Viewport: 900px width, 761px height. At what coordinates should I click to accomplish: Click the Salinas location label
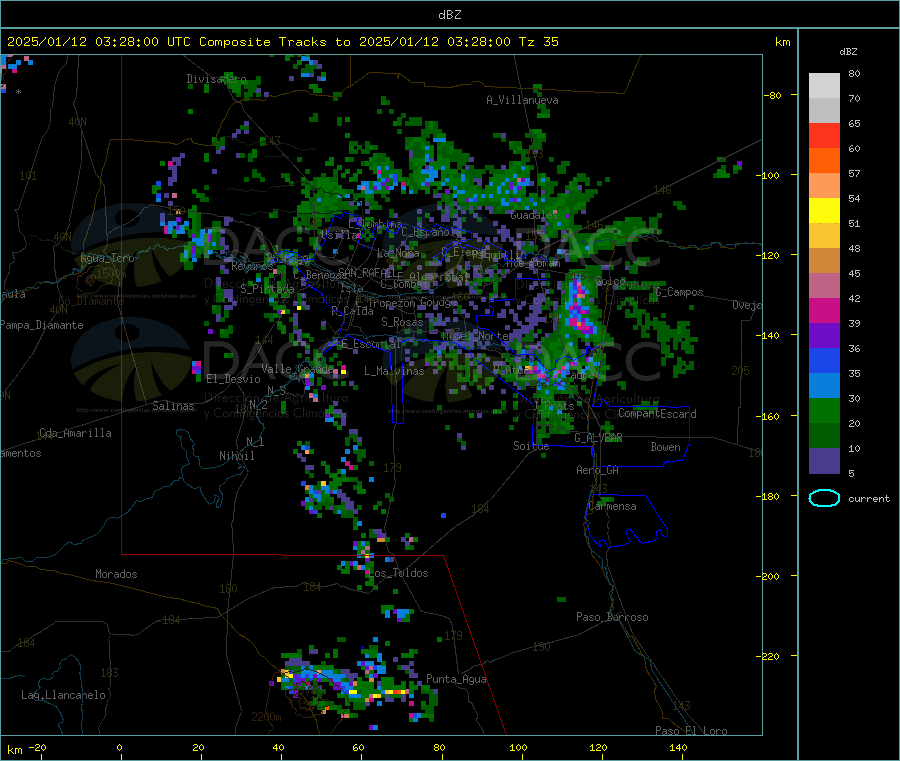(173, 406)
